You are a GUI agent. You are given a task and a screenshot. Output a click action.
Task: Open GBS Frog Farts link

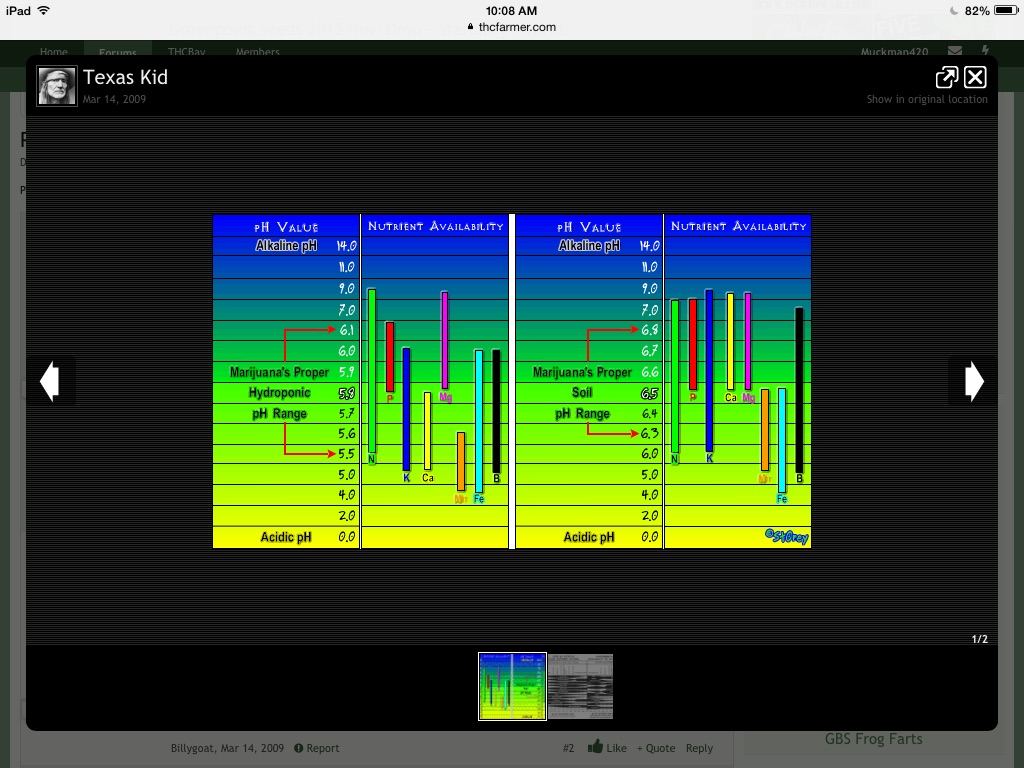pyautogui.click(x=873, y=739)
